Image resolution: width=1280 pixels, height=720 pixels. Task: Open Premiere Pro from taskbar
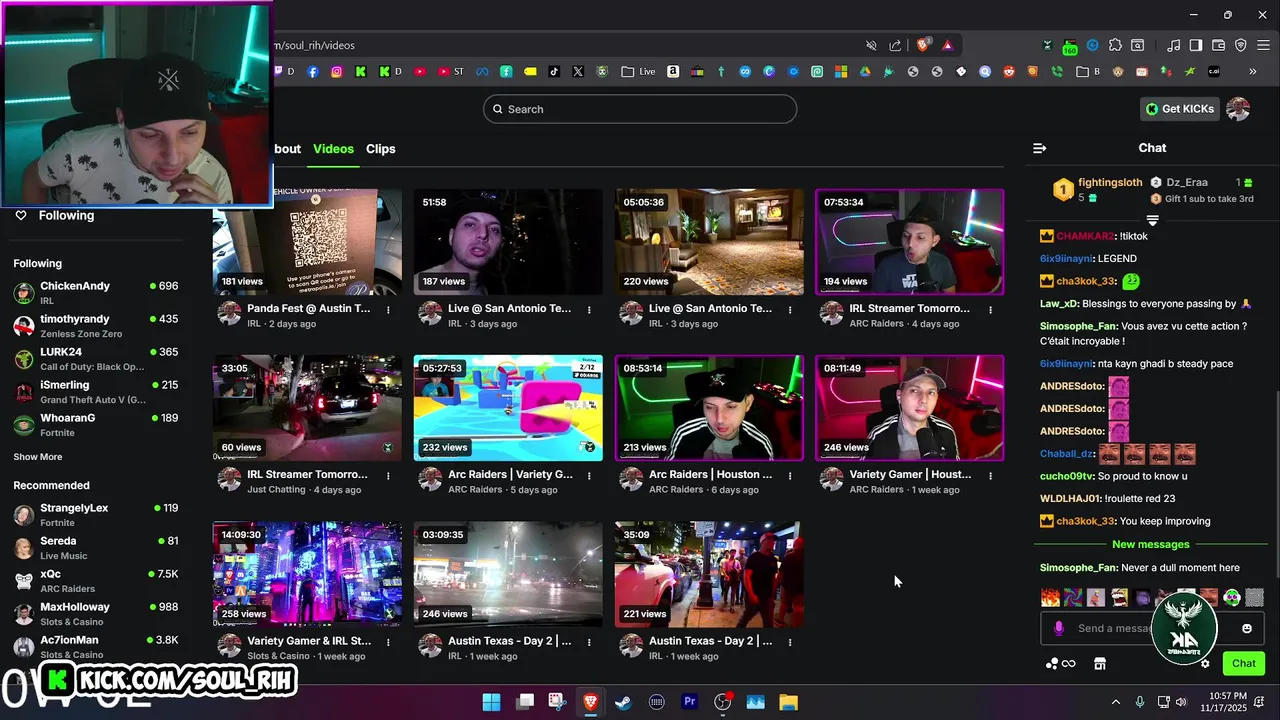689,702
